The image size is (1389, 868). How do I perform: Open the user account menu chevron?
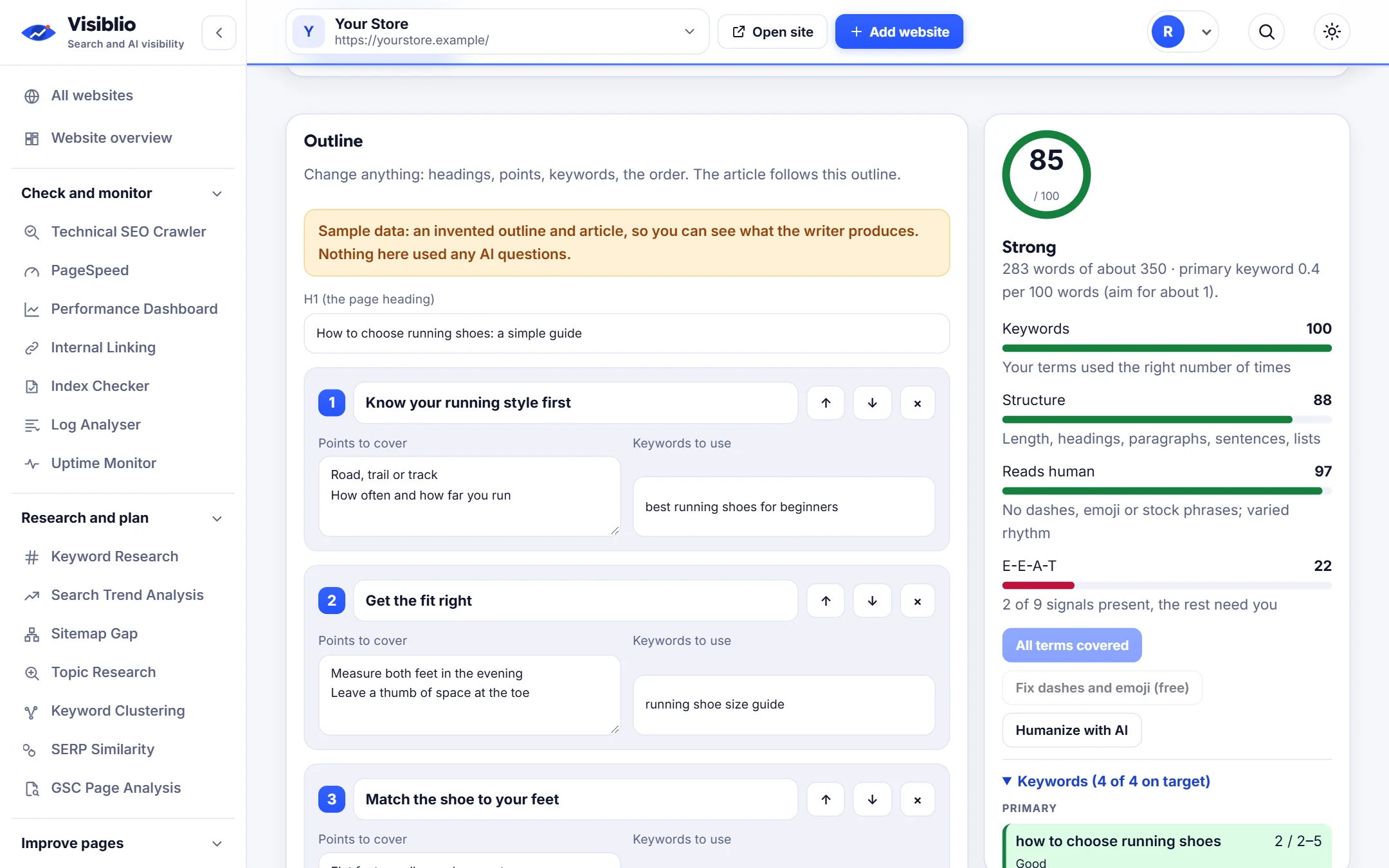click(1206, 32)
